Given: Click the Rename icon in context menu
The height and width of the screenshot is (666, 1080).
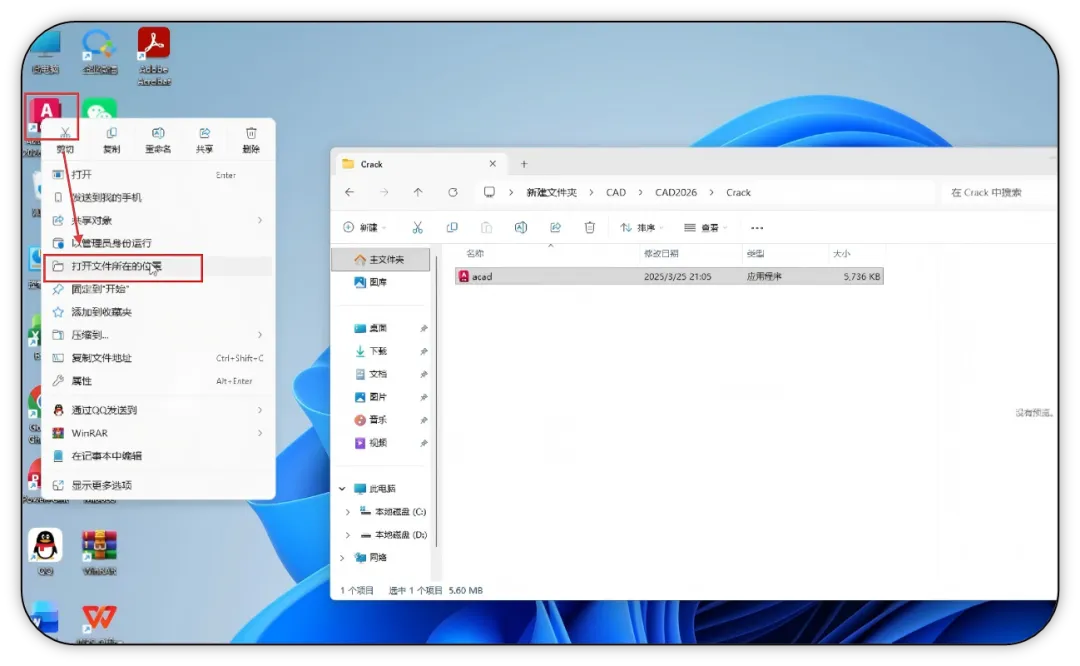Looking at the screenshot, I should 158,133.
